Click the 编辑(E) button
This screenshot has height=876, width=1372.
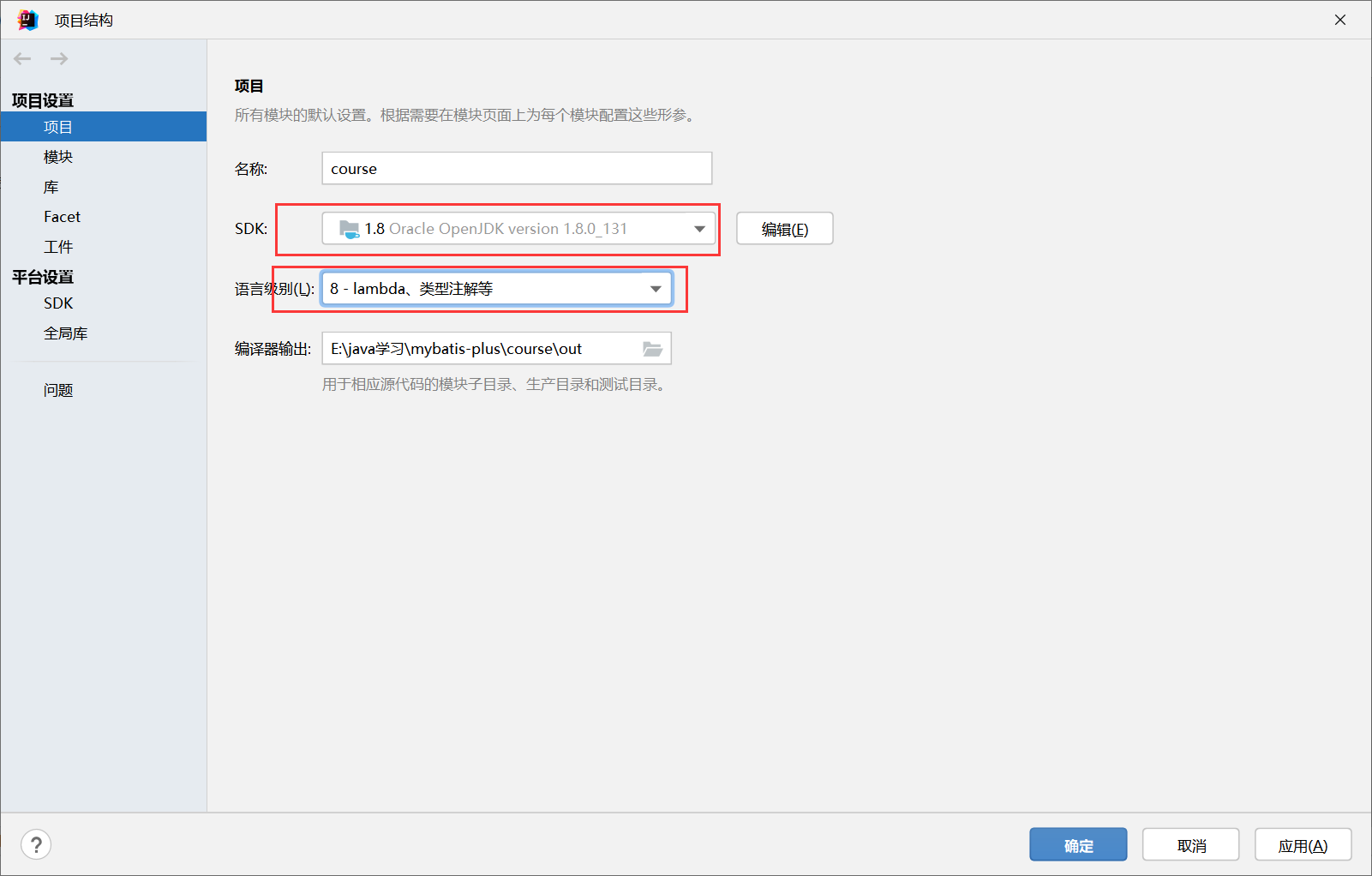785,229
